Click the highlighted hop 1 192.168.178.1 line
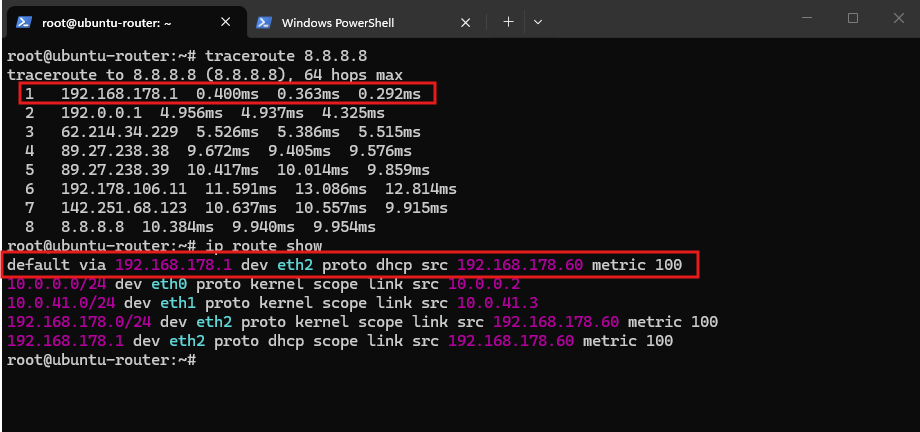 coord(226,94)
